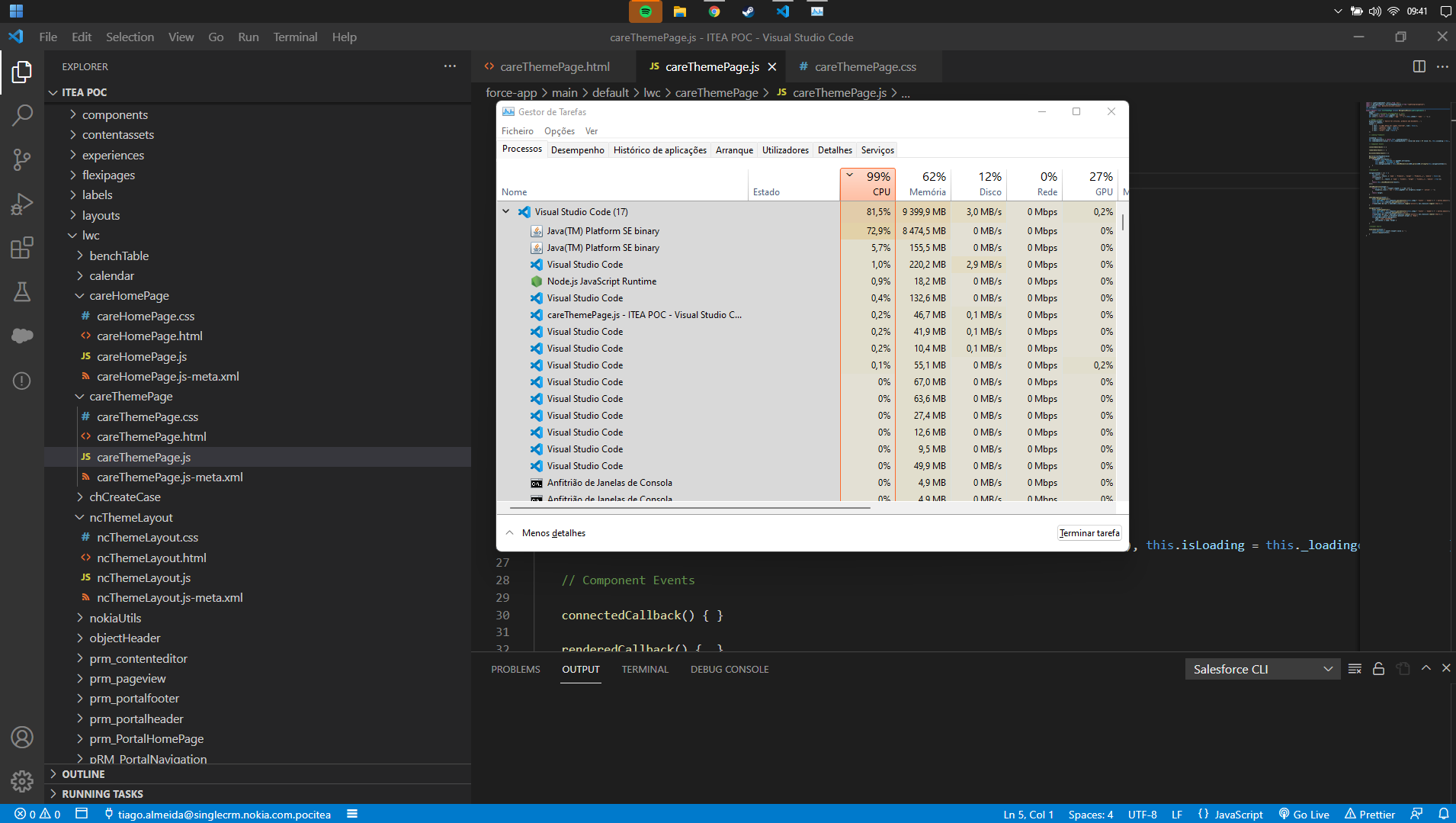
Task: Collapse the Visual Studio Code (17) process group
Action: [508, 211]
